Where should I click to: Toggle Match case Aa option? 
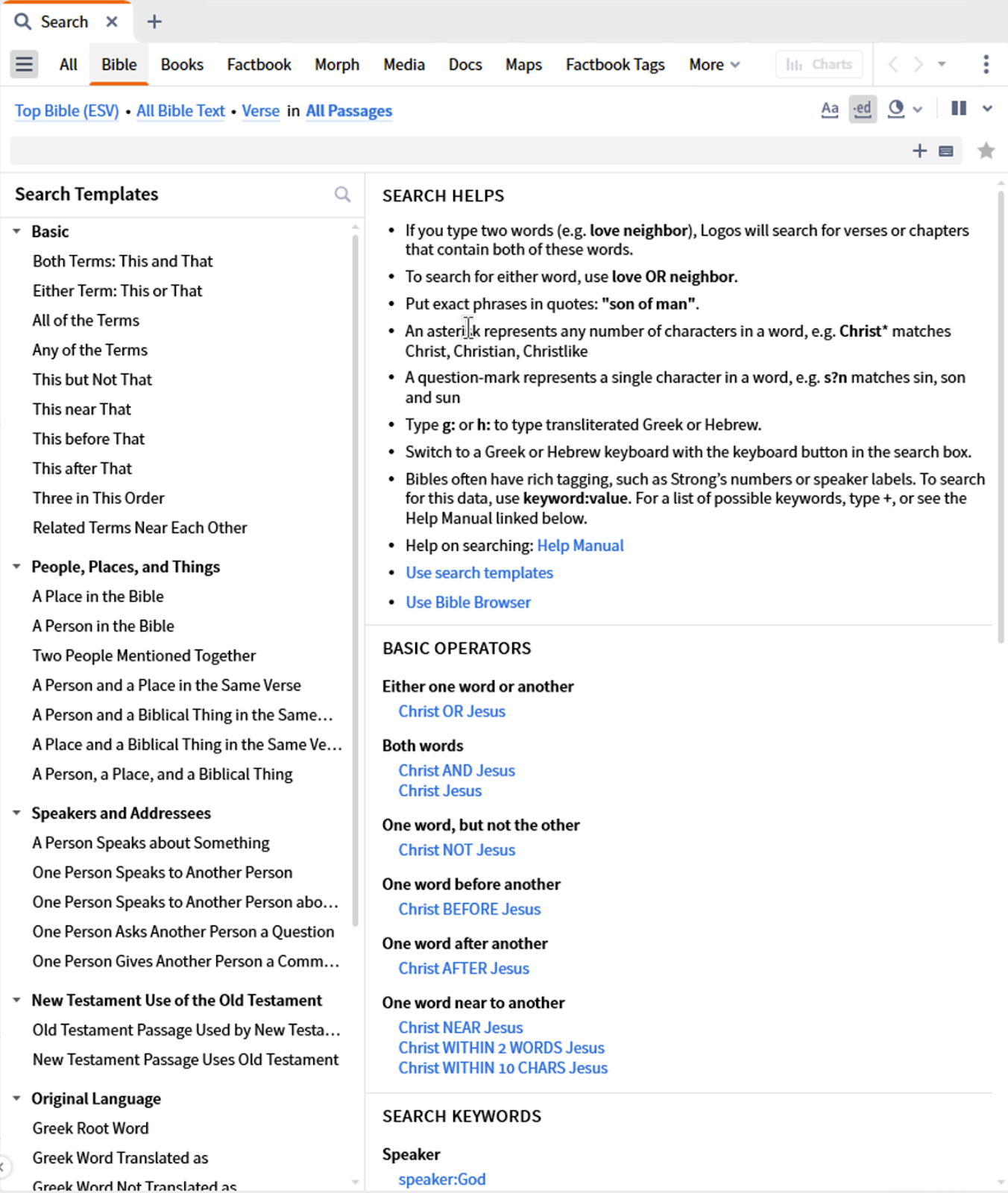pyautogui.click(x=830, y=110)
